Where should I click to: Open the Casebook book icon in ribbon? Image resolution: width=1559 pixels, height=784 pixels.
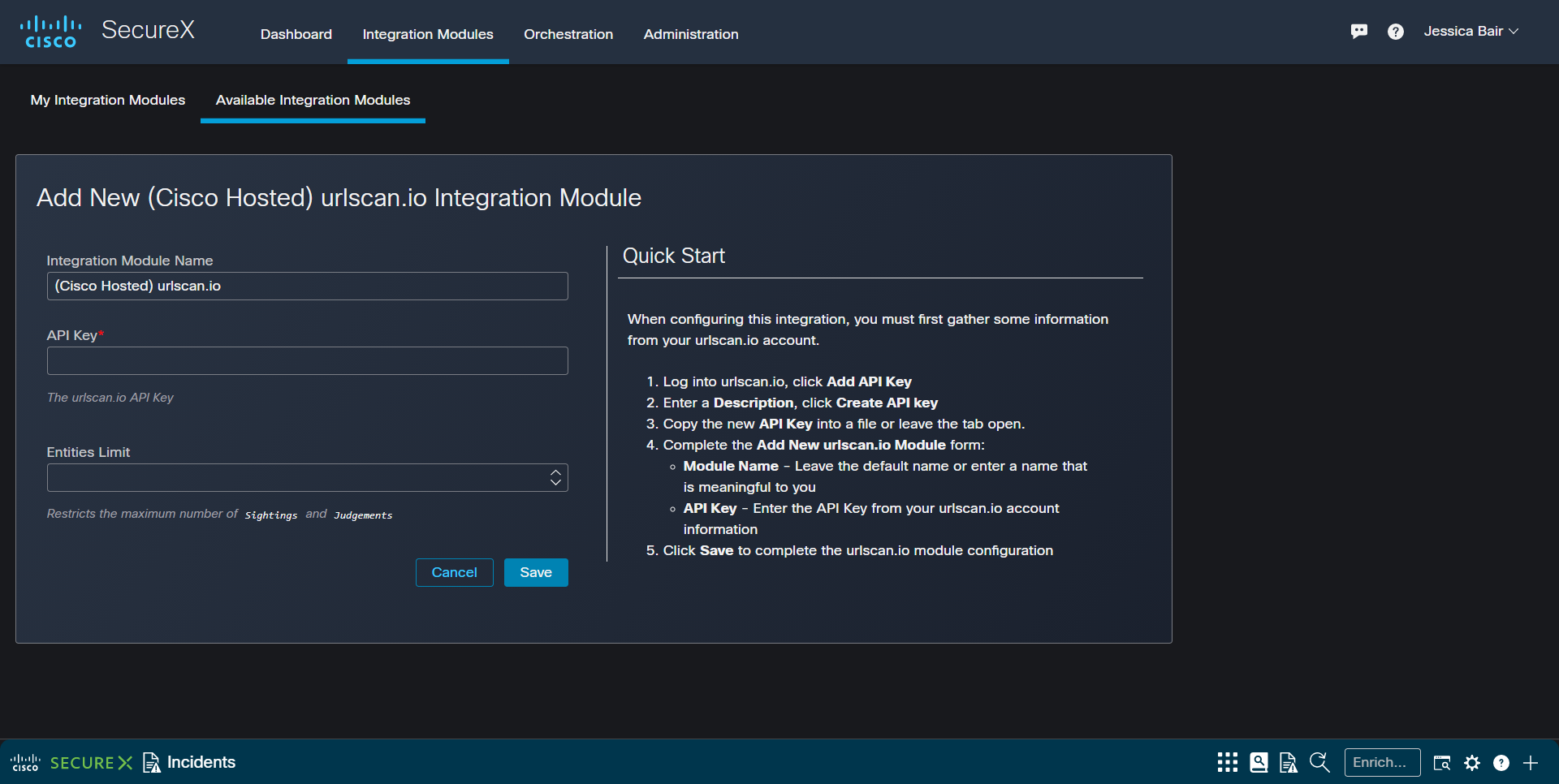point(1259,762)
